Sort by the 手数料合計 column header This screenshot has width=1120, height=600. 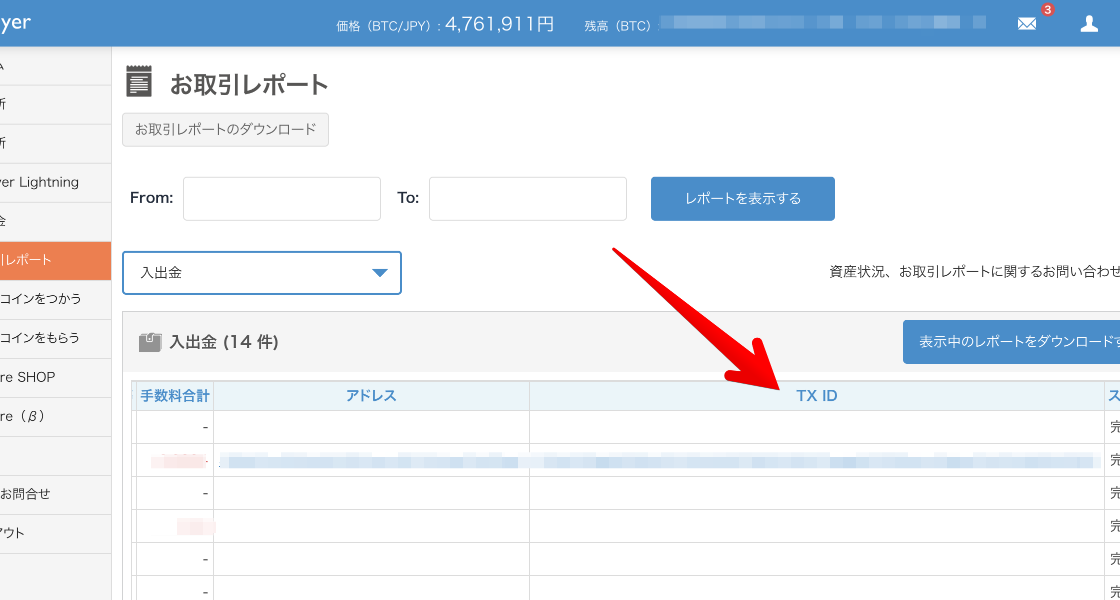click(175, 396)
